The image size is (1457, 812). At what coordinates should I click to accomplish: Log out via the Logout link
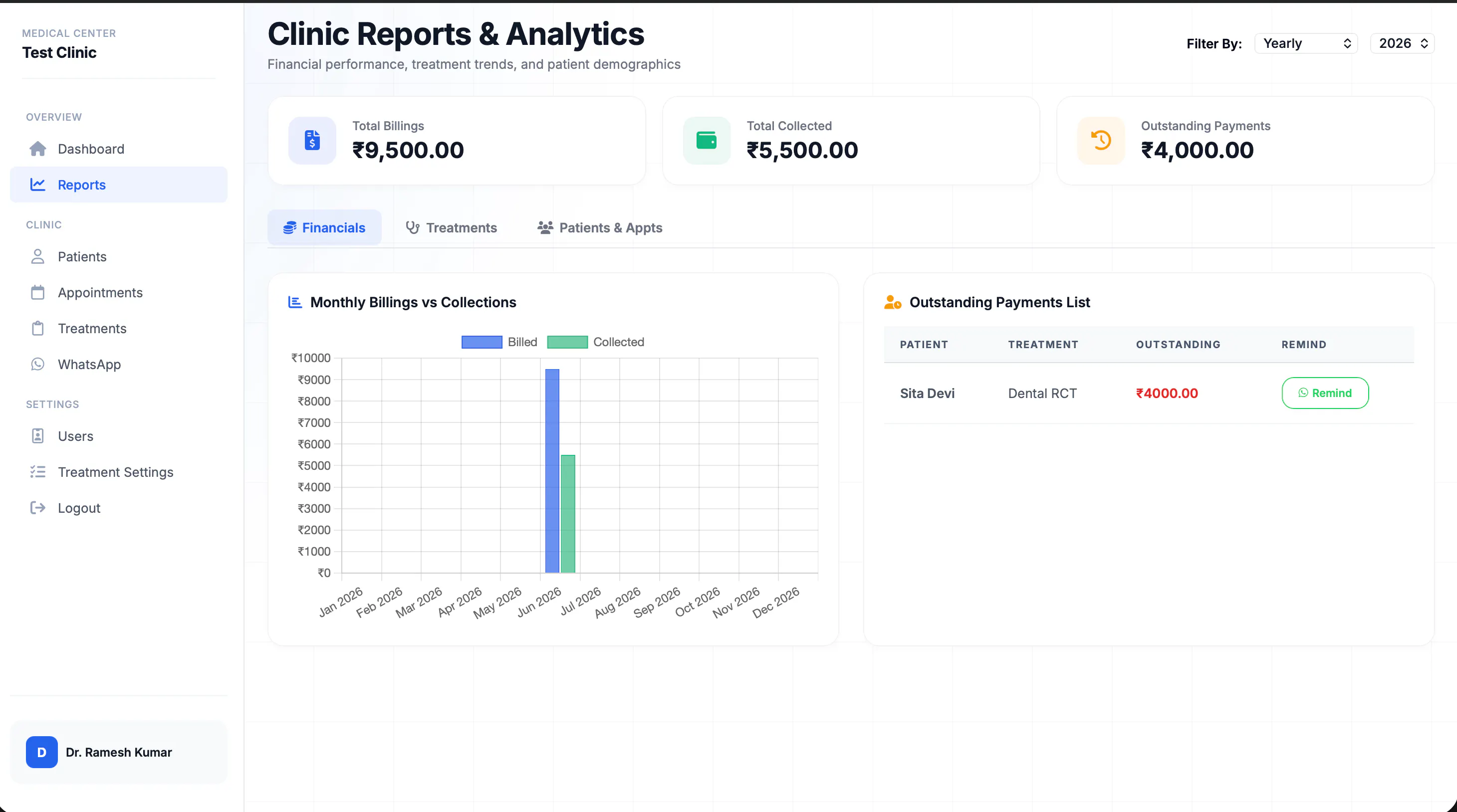[x=119, y=508]
